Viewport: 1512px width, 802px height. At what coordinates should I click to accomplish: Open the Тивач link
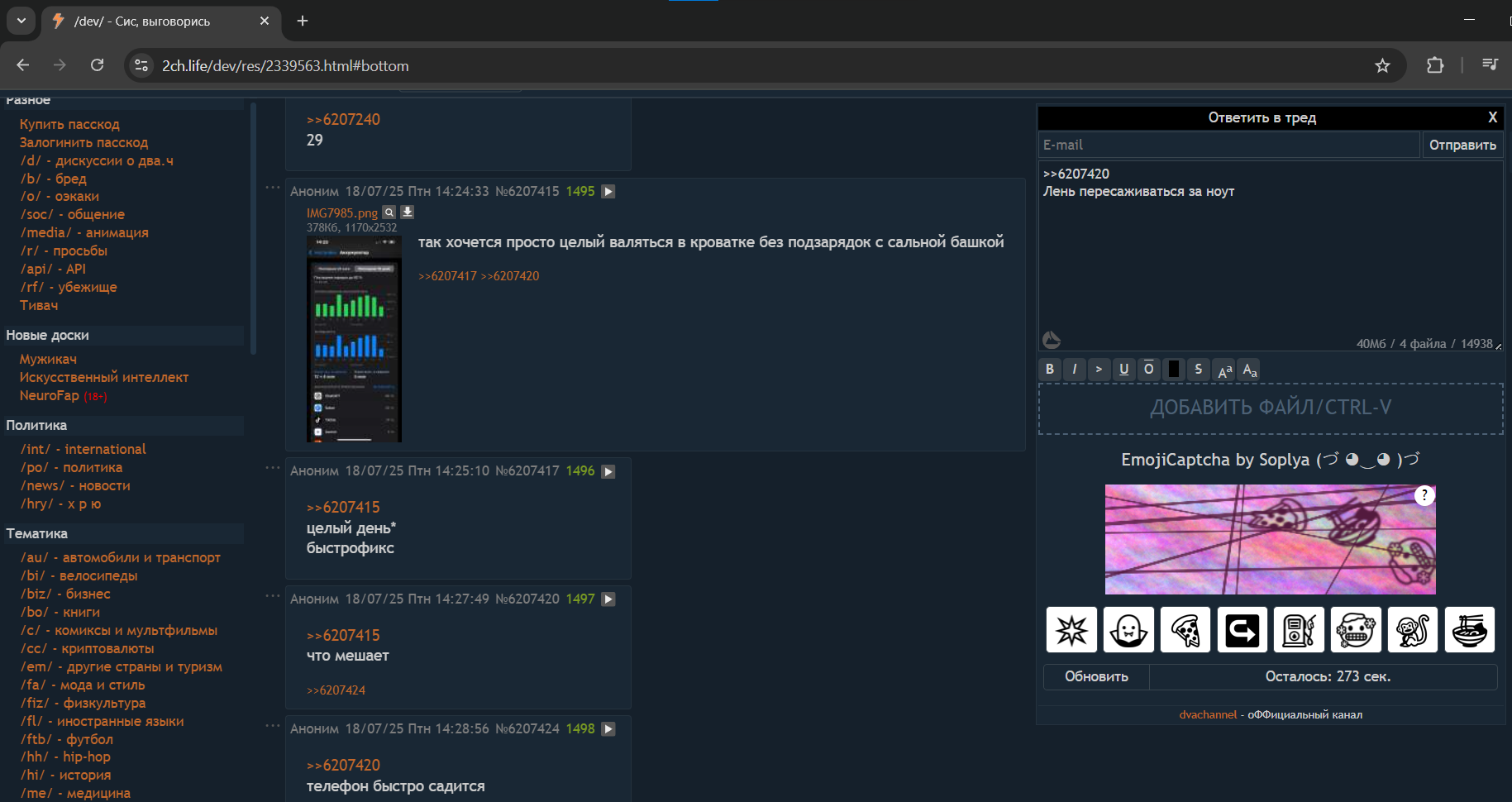tap(39, 305)
